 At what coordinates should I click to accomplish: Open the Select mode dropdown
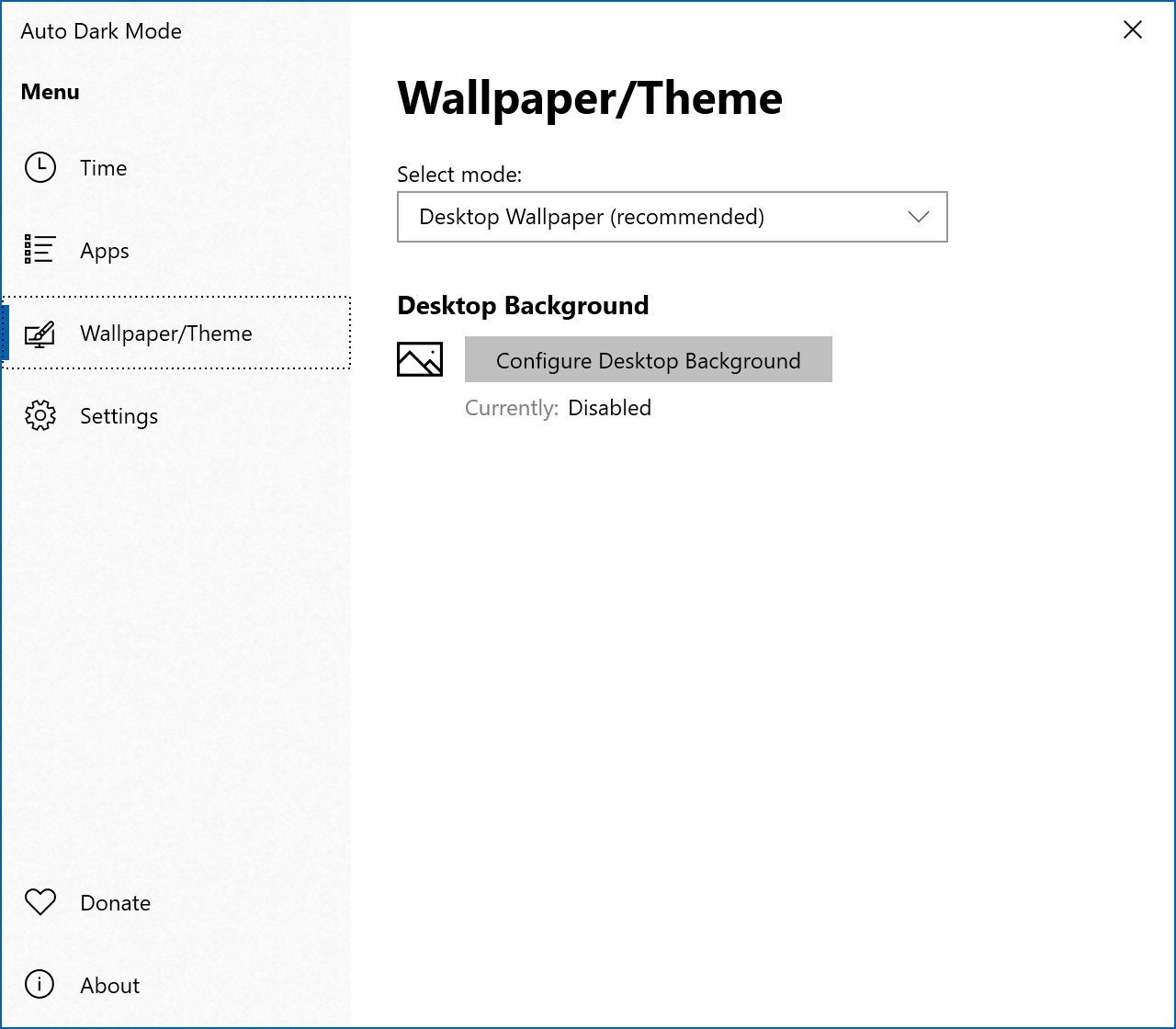click(x=673, y=217)
